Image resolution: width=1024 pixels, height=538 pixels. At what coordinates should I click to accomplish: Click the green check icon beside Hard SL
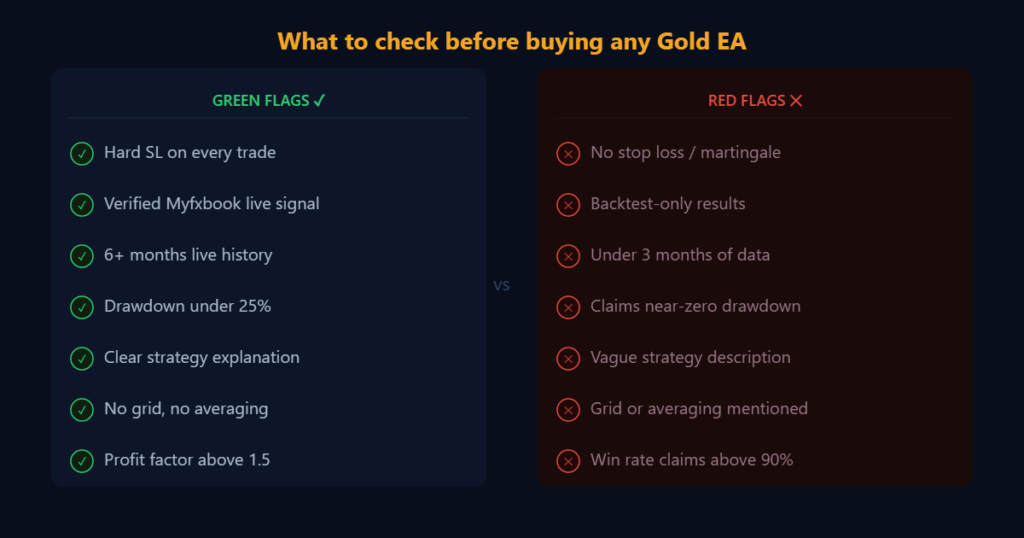pyautogui.click(x=82, y=153)
